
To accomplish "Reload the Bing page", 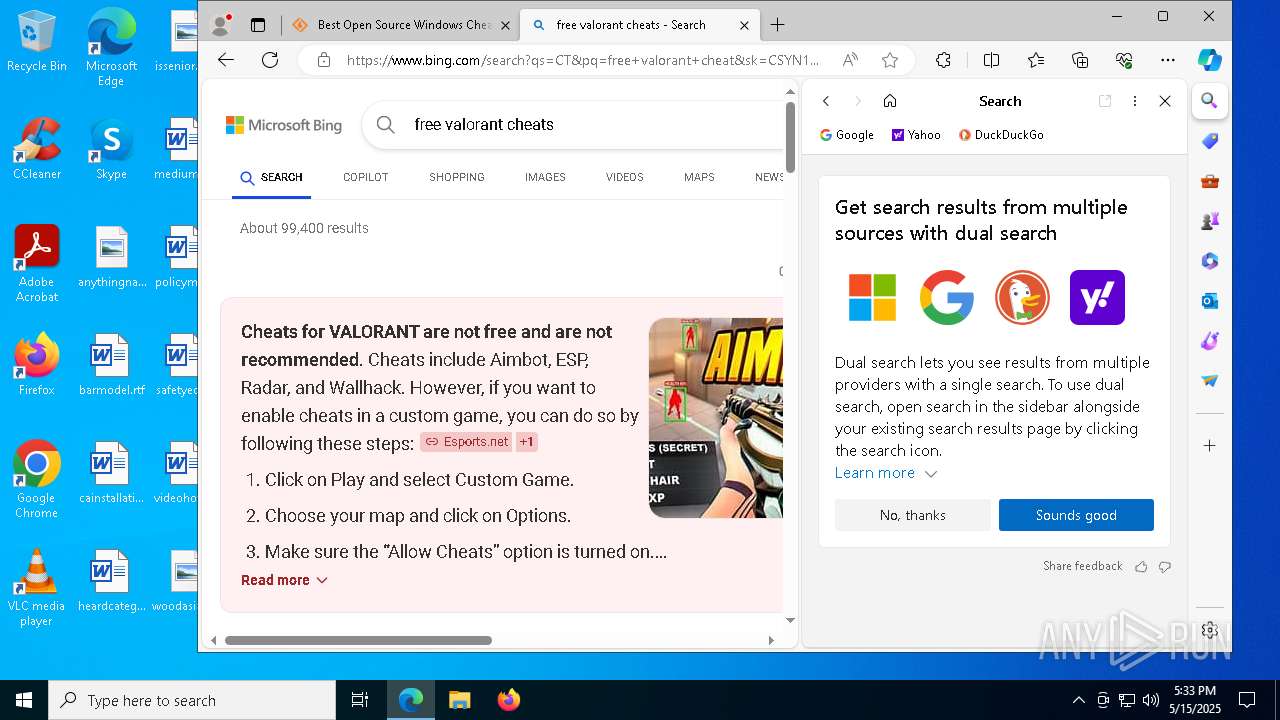I will [270, 60].
